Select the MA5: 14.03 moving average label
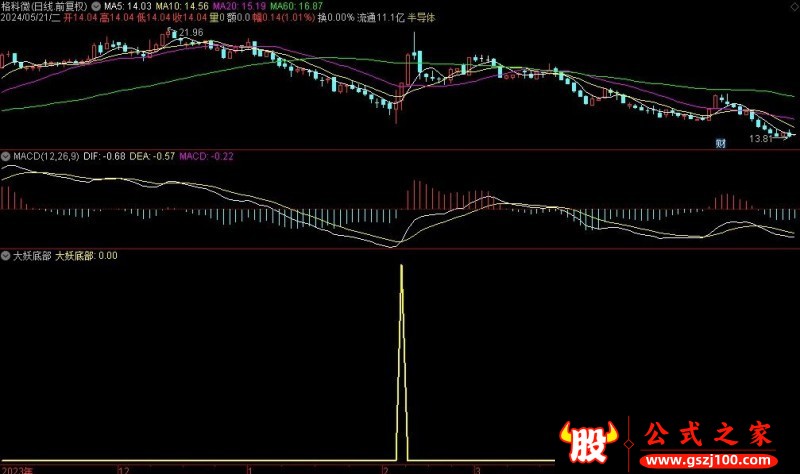This screenshot has width=800, height=474. pyautogui.click(x=128, y=6)
